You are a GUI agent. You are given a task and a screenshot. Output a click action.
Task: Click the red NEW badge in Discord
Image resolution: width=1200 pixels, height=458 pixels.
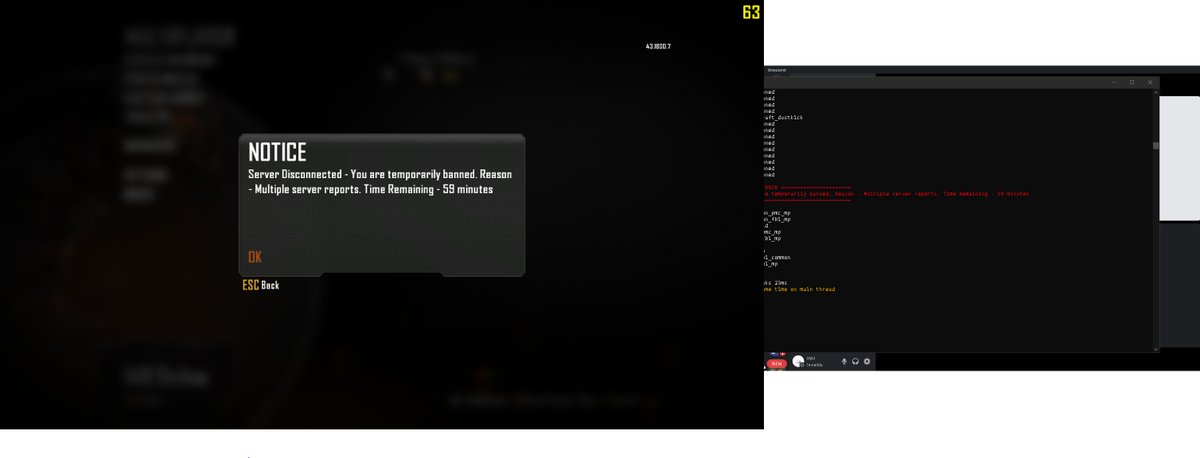pos(776,363)
